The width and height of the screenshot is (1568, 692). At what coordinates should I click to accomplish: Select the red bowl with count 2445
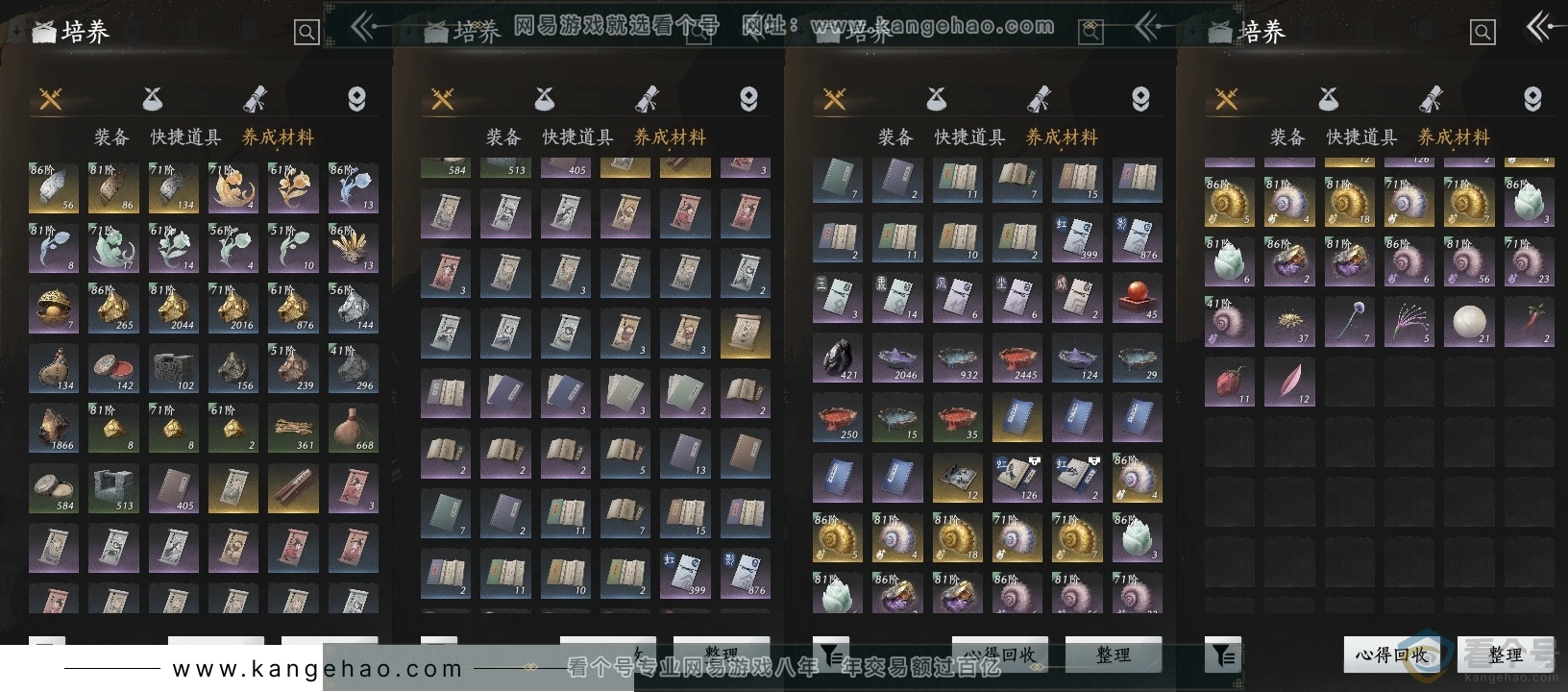1017,358
